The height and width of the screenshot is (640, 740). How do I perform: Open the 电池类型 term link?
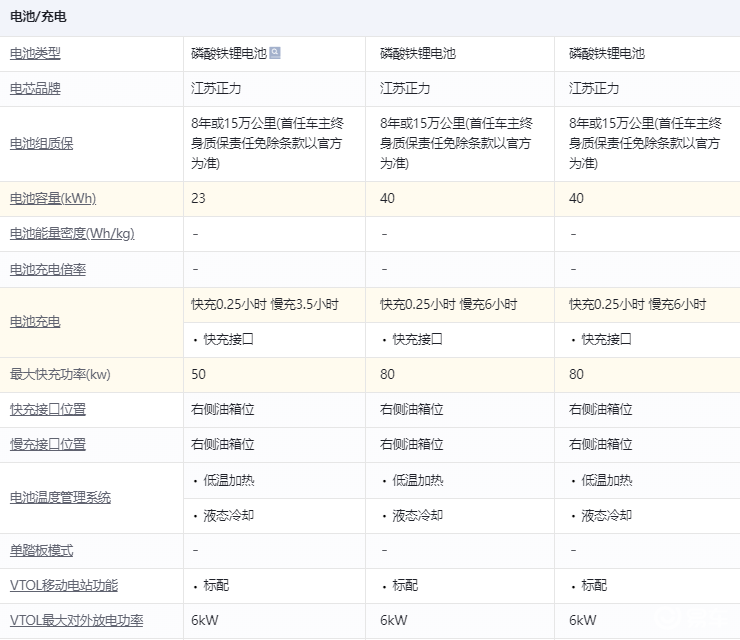[x=35, y=54]
